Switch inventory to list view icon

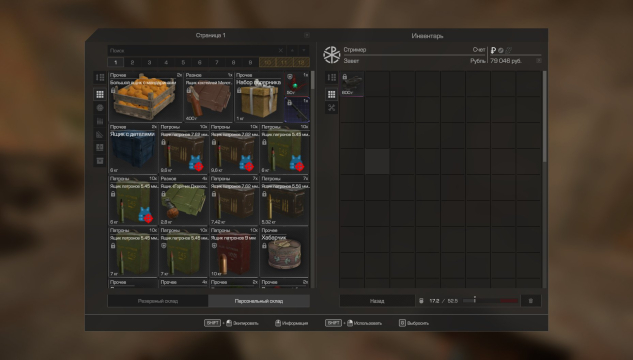point(331,77)
